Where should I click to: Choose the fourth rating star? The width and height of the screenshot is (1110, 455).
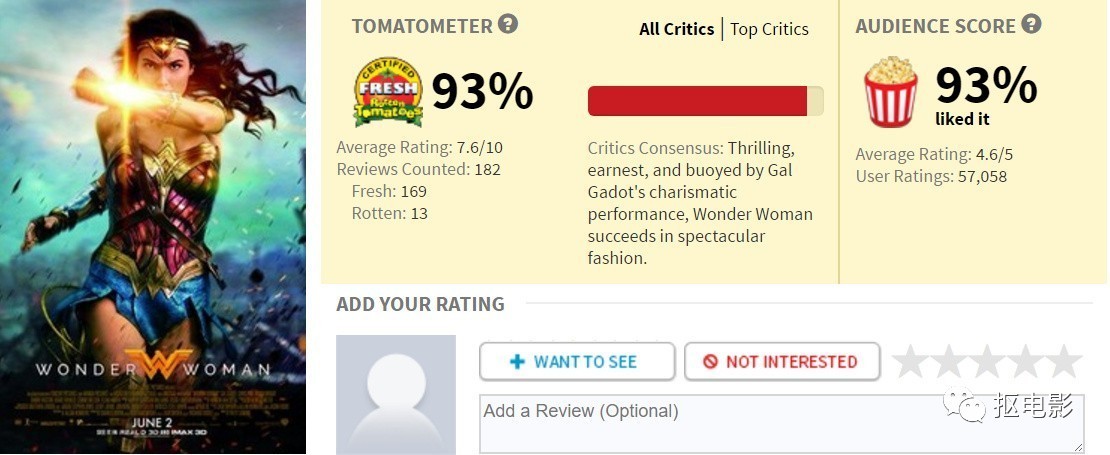click(x=1026, y=362)
